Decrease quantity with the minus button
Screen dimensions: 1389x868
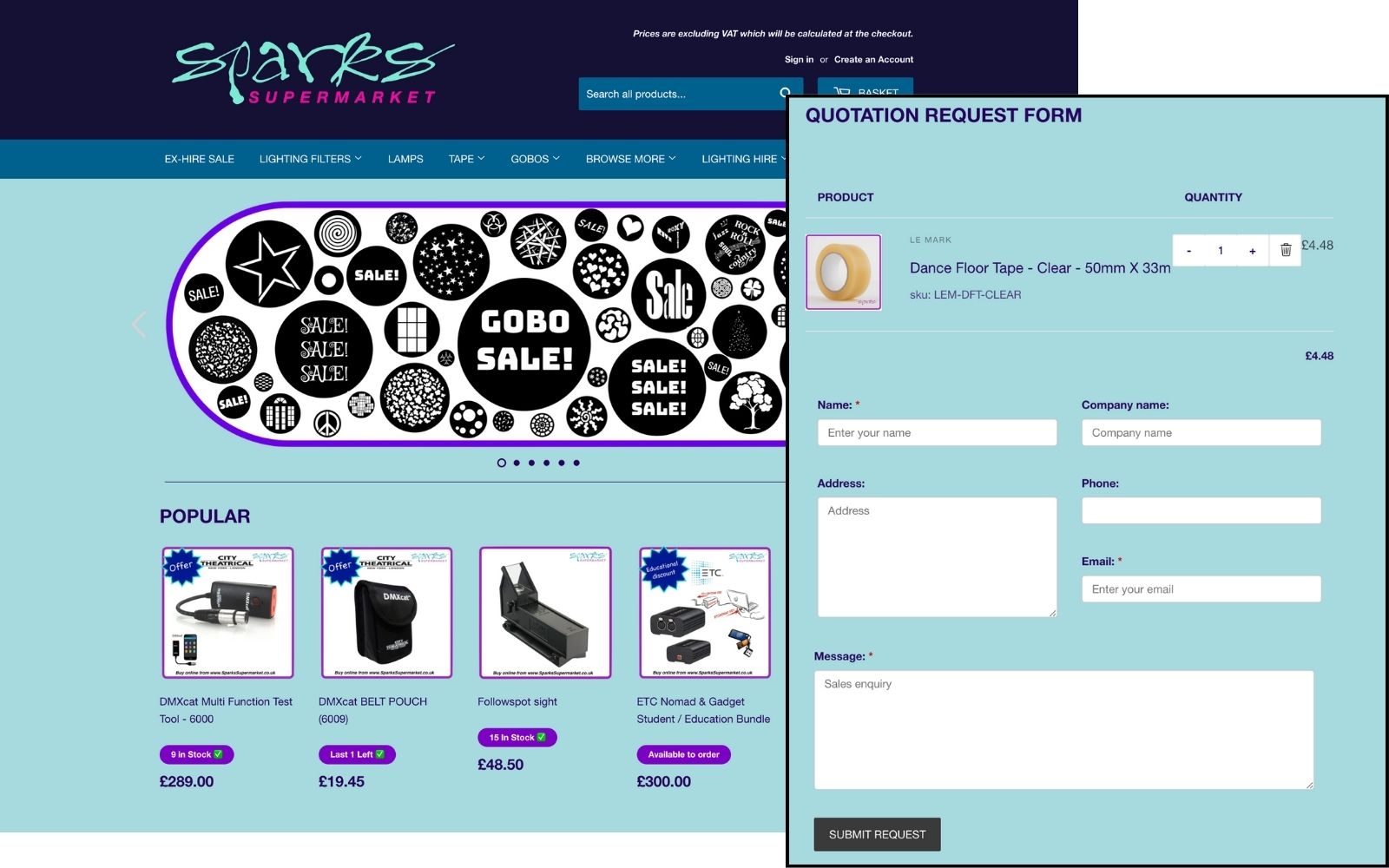click(1188, 250)
